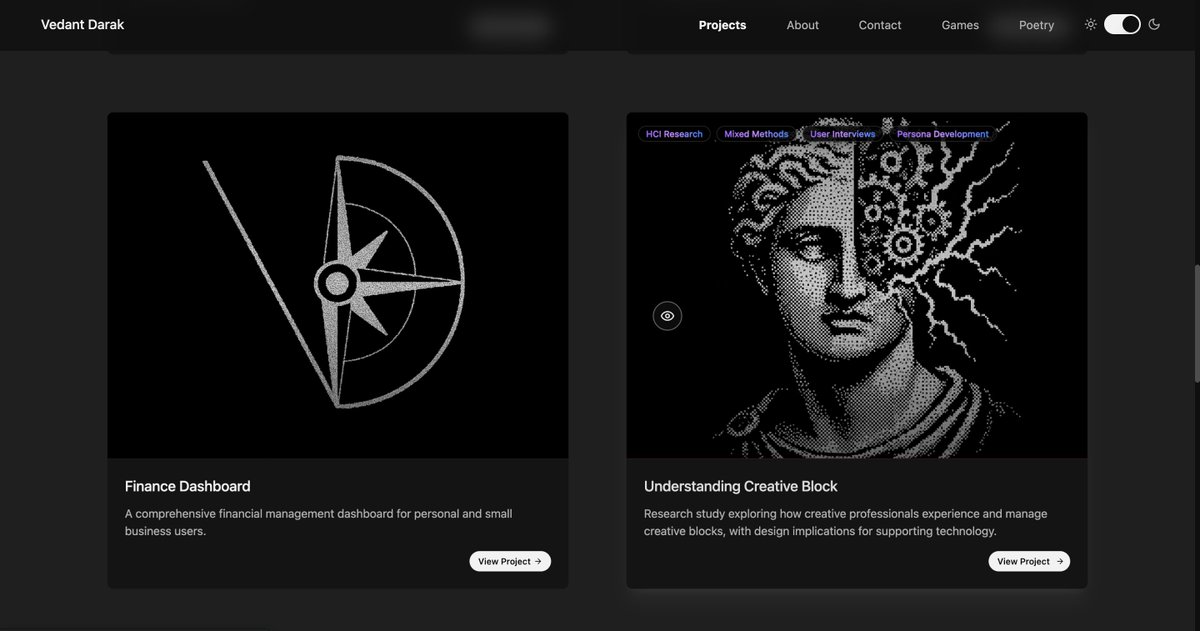Click the moon dark-mode icon
Screen dimensions: 1200x631
coord(1154,24)
